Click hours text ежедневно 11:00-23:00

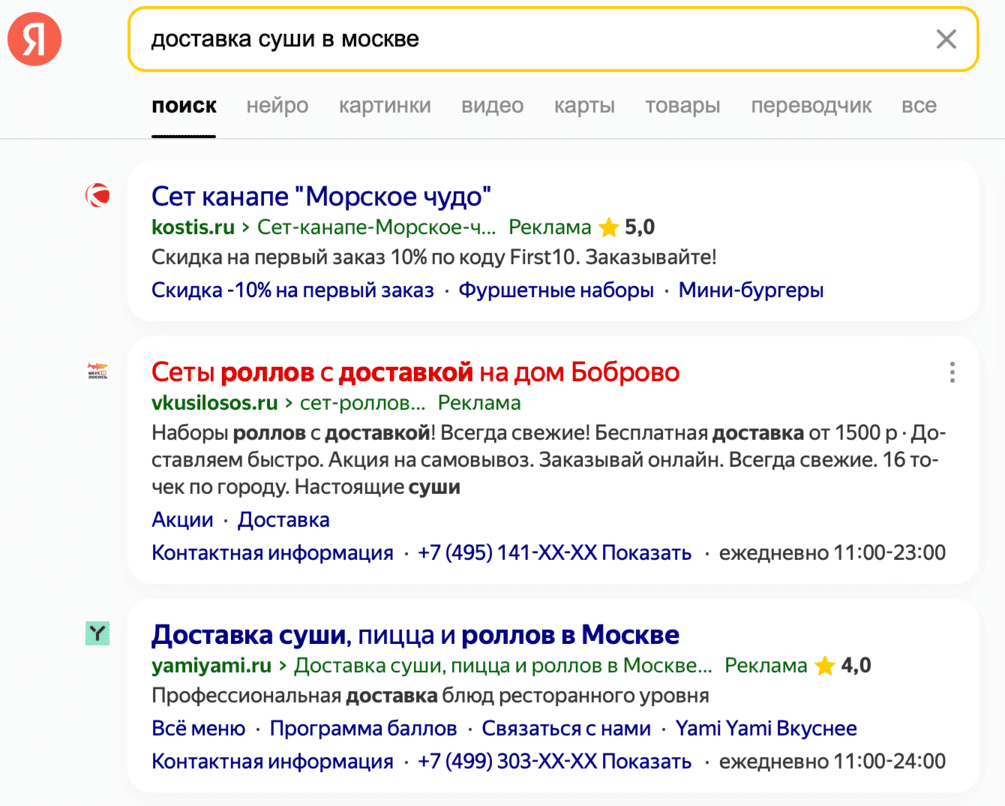click(833, 552)
